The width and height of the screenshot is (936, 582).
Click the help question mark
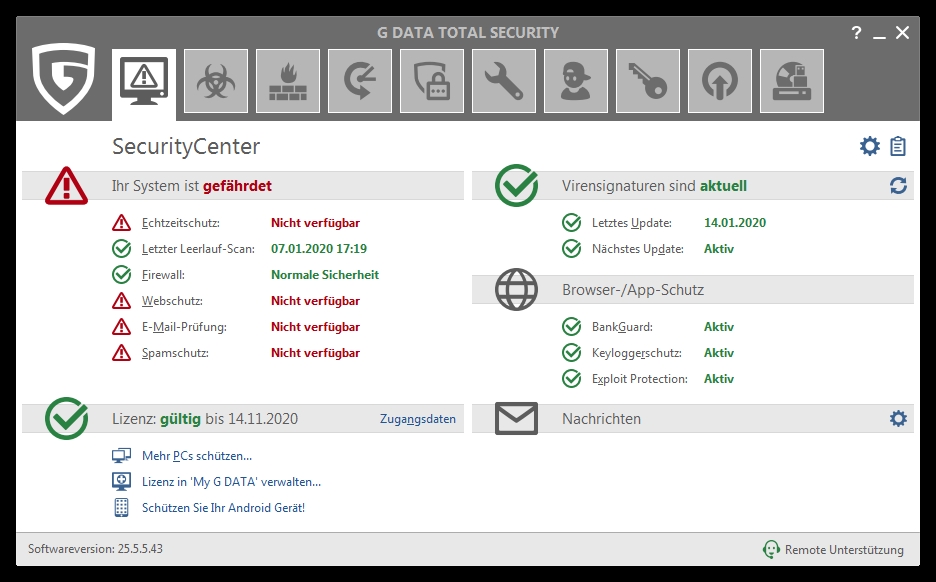coord(857,33)
